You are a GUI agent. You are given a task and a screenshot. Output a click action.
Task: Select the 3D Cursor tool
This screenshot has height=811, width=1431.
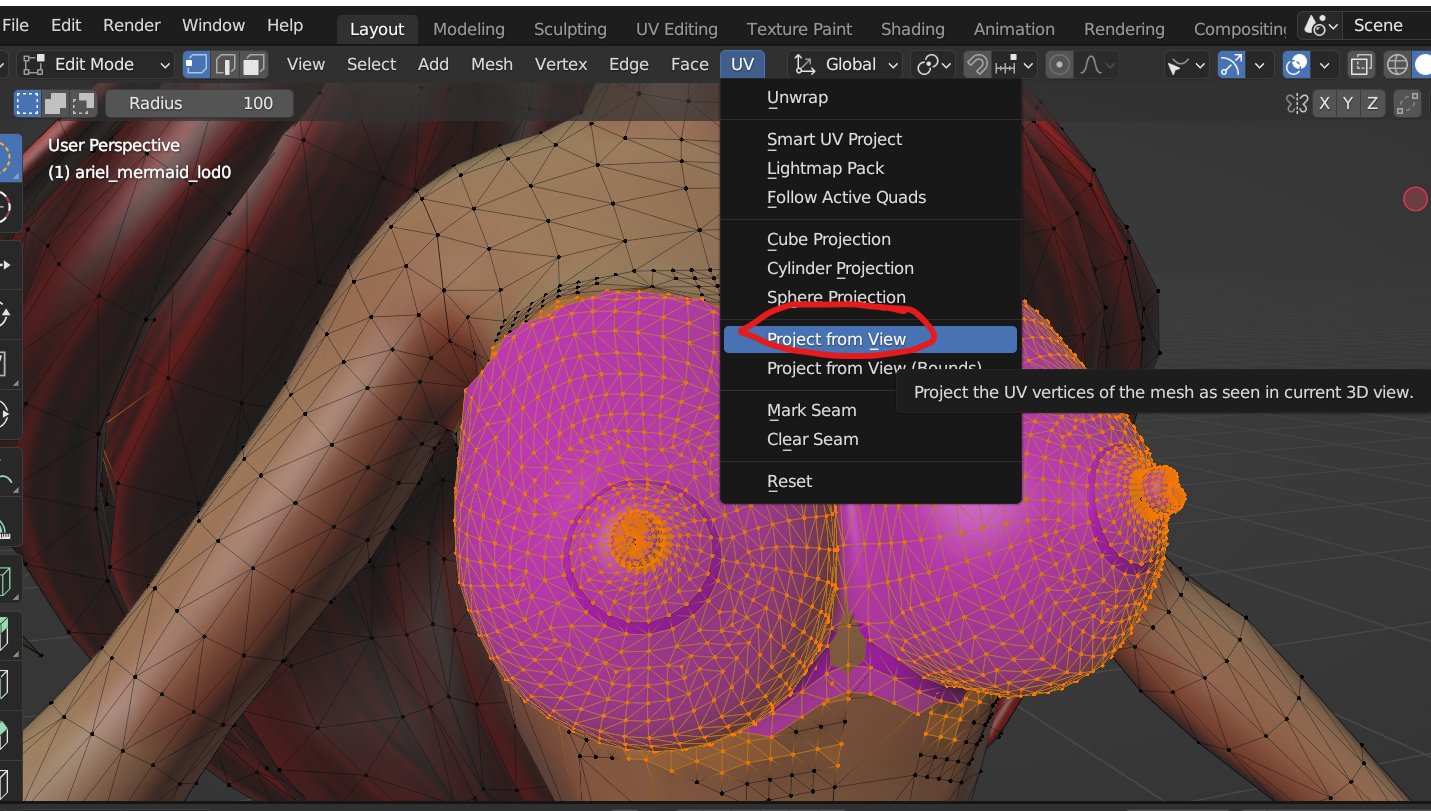point(8,207)
